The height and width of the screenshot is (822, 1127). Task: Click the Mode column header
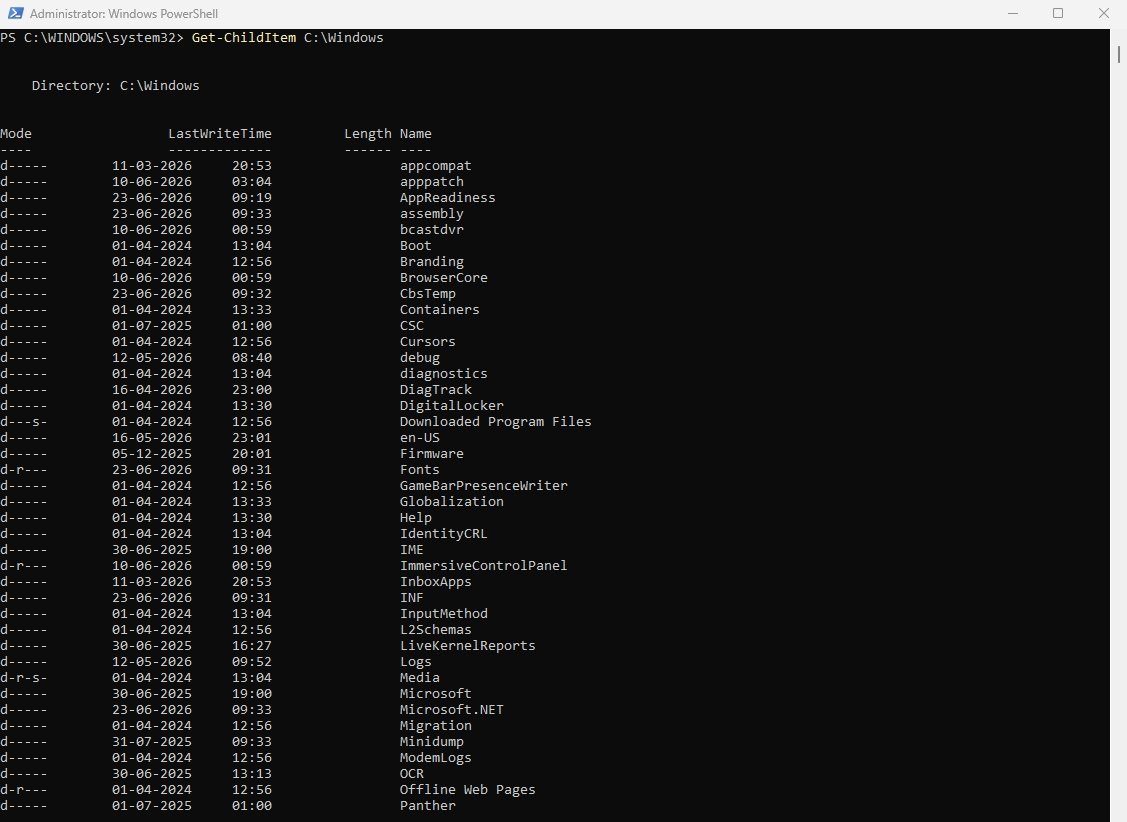(x=16, y=134)
